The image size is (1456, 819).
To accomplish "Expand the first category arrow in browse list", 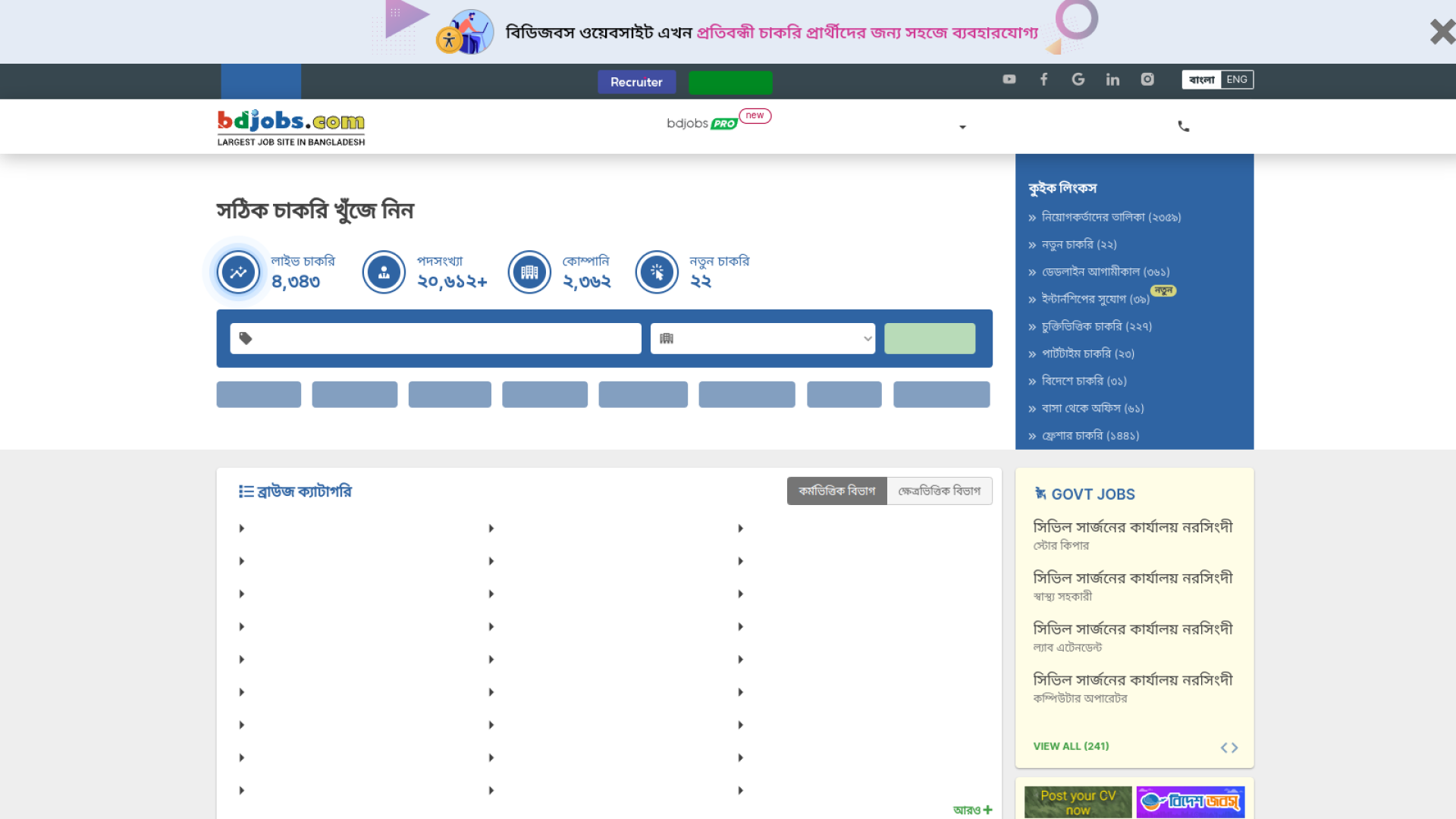I will pyautogui.click(x=241, y=528).
